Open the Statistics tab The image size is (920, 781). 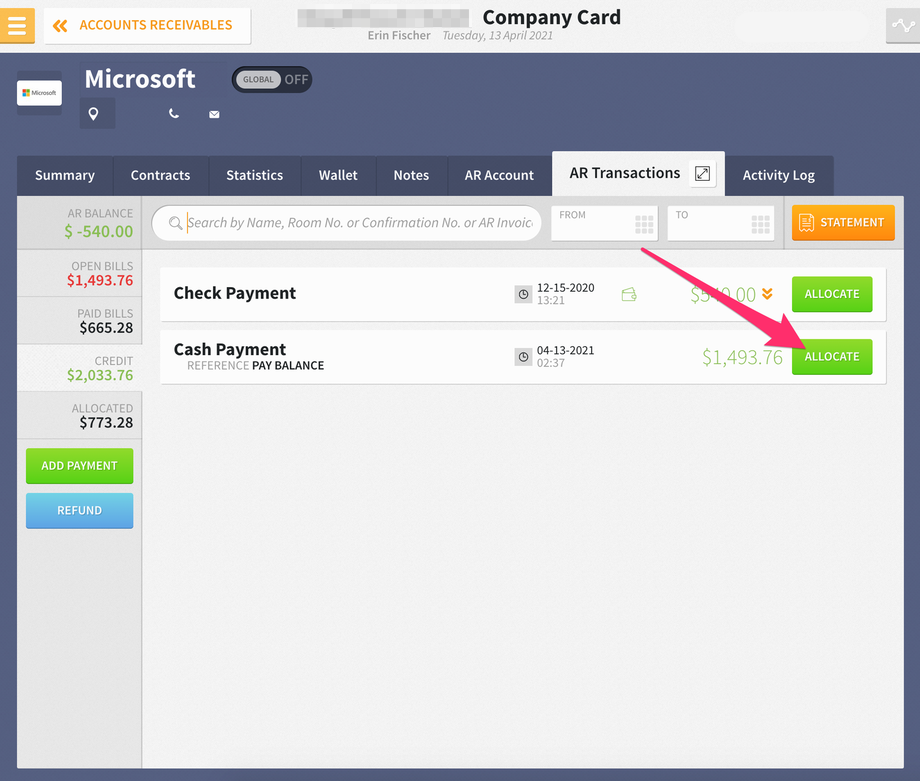[255, 175]
